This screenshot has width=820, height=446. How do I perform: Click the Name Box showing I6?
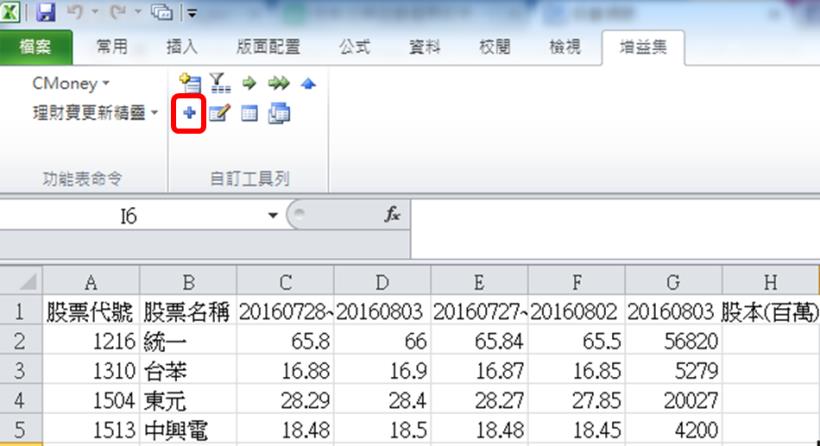point(129,215)
